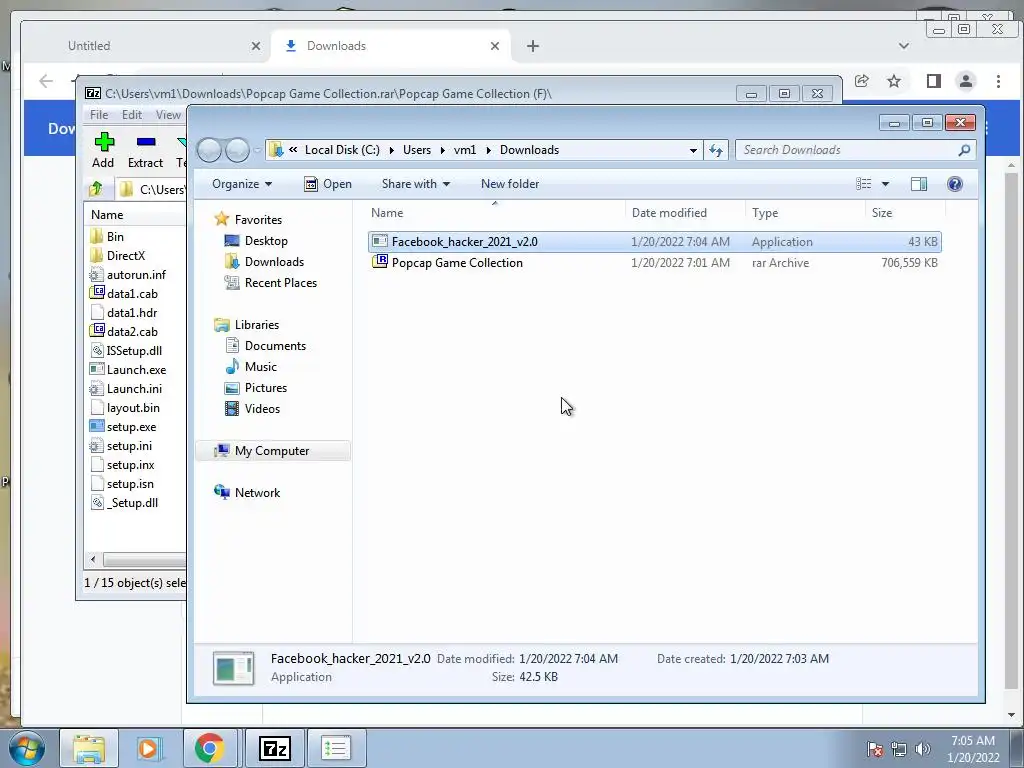Screen dimensions: 1024x768
Task: Go up one folder in 7-Zip
Action: [96, 189]
